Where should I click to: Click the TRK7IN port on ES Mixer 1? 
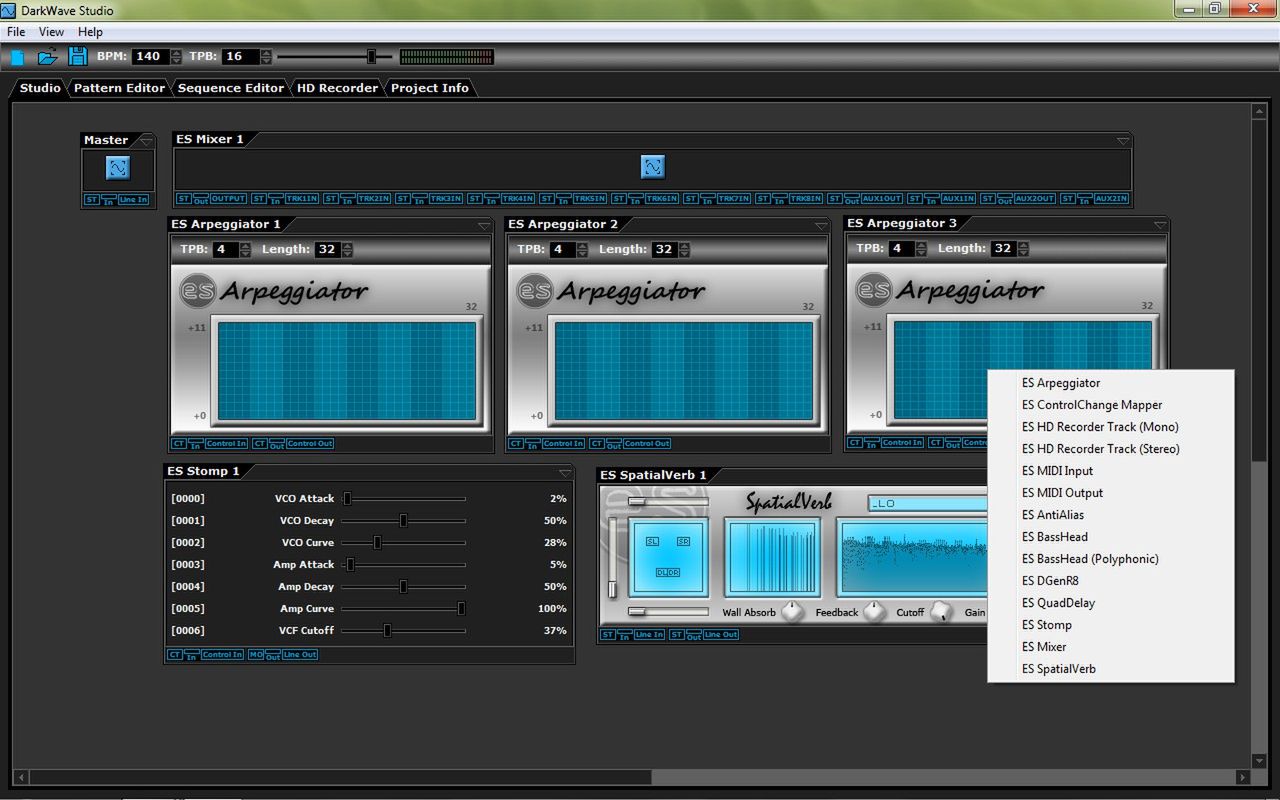click(734, 199)
